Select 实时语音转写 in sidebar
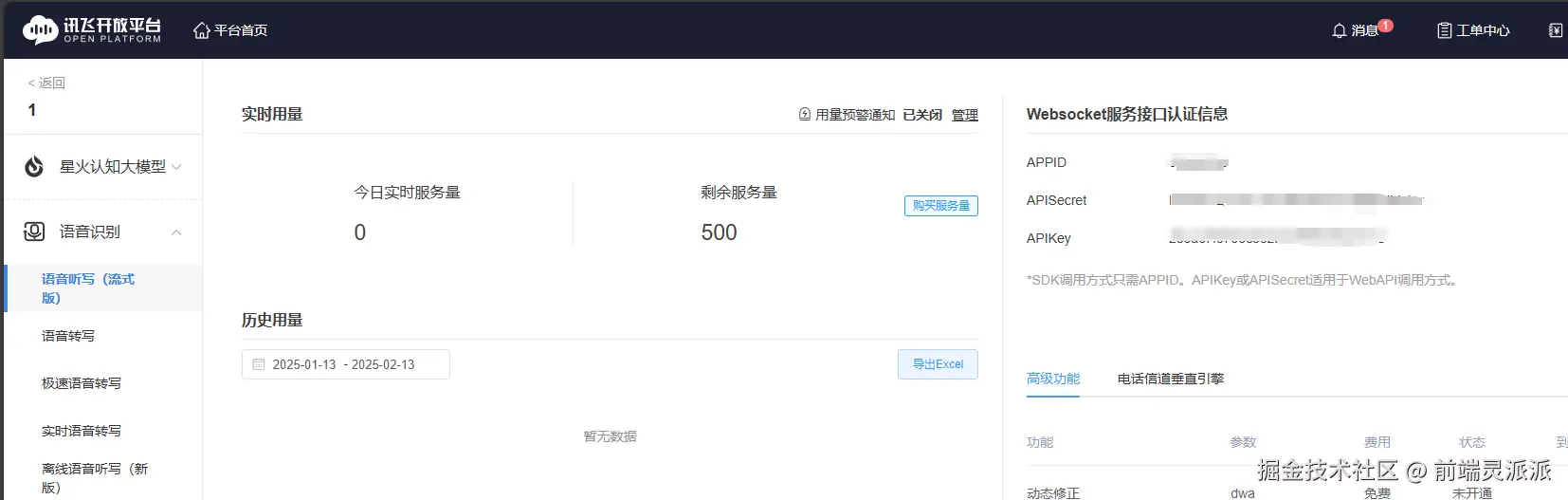 pos(82,431)
